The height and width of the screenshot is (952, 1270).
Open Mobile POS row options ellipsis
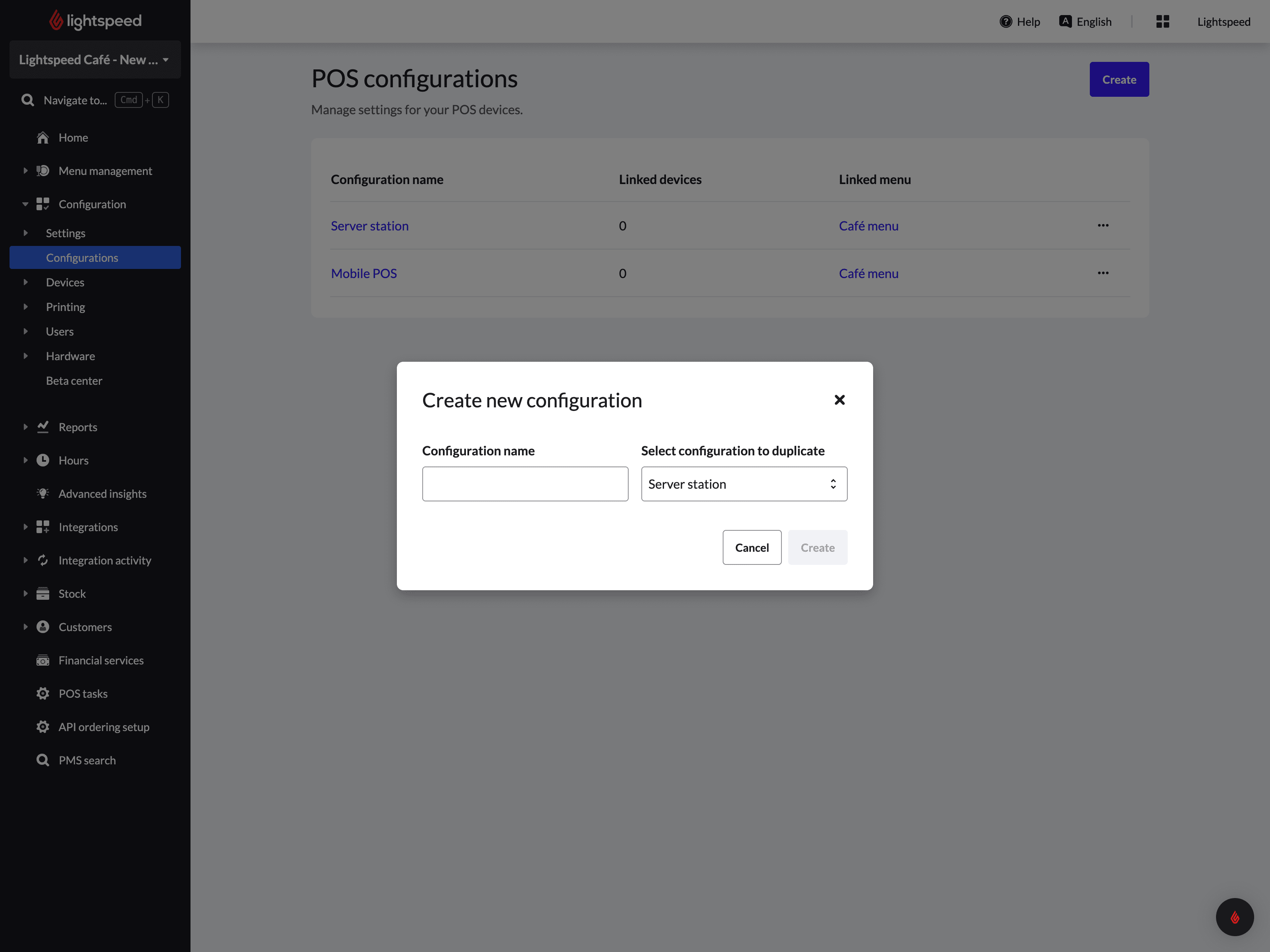tap(1103, 273)
